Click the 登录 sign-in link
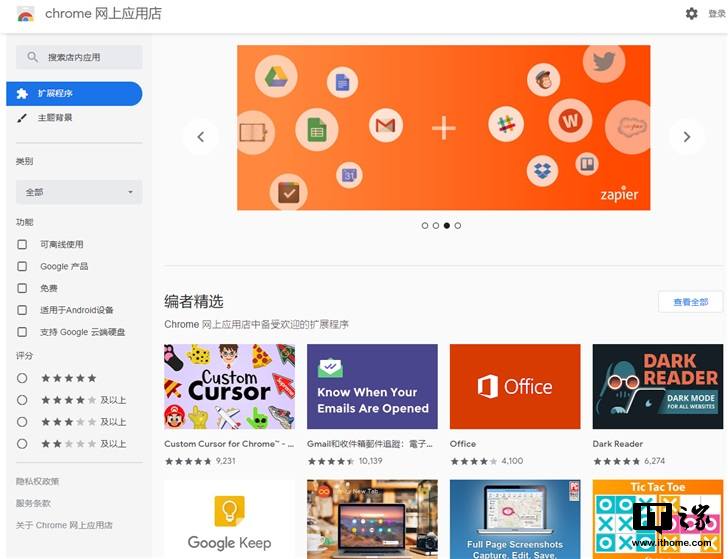The width and height of the screenshot is (728, 559). [717, 14]
